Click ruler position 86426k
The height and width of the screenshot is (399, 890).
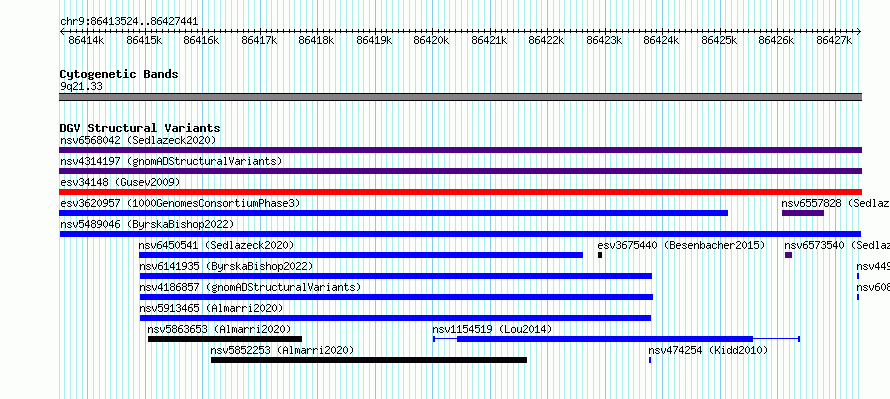coord(776,40)
